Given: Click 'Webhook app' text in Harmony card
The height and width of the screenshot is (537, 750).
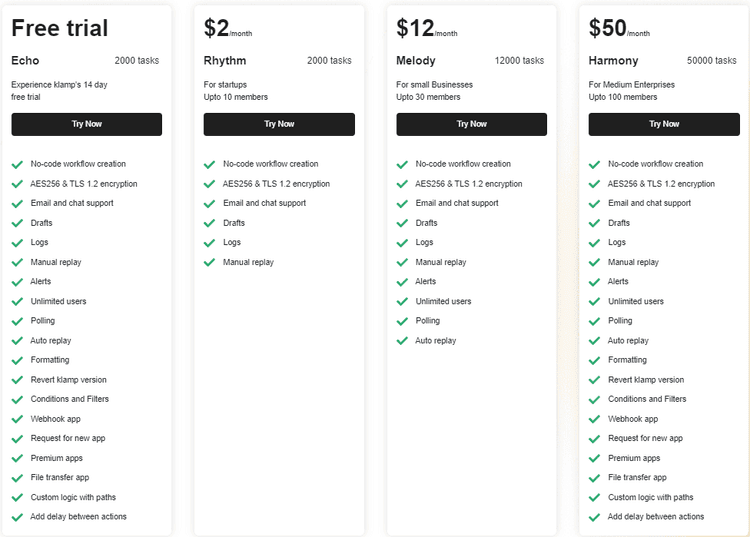Looking at the screenshot, I should tap(633, 419).
